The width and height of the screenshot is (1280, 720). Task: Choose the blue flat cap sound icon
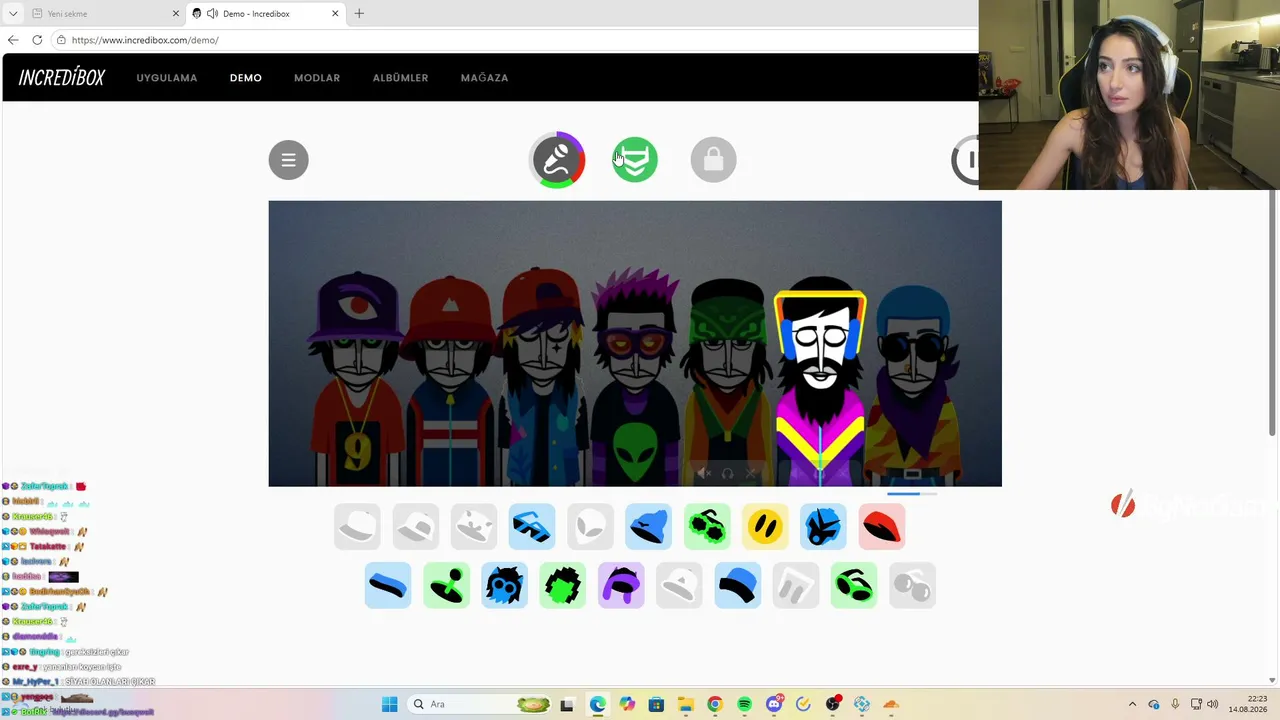(737, 585)
